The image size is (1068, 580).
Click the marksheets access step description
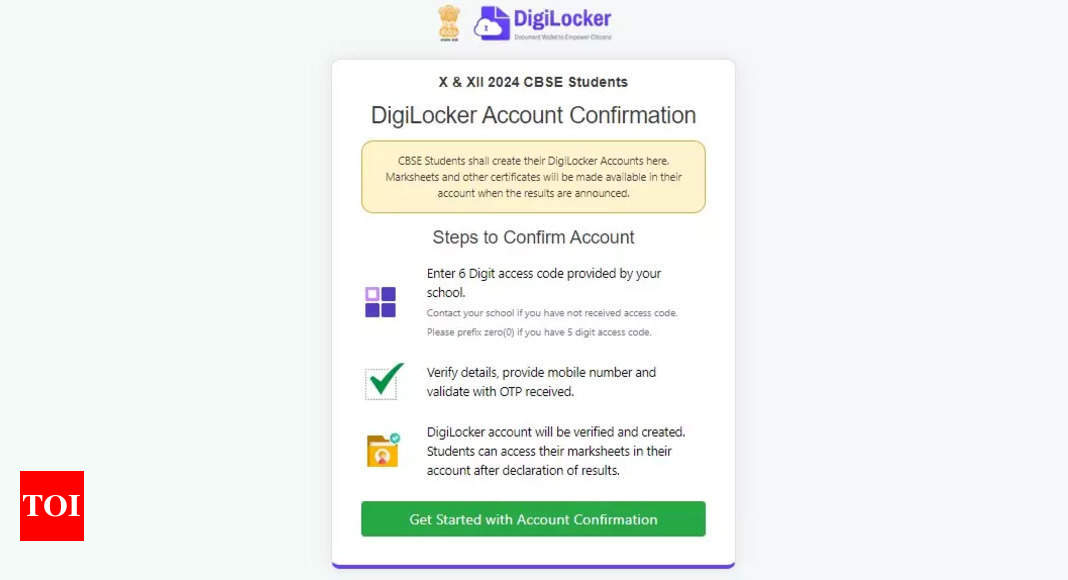click(553, 451)
